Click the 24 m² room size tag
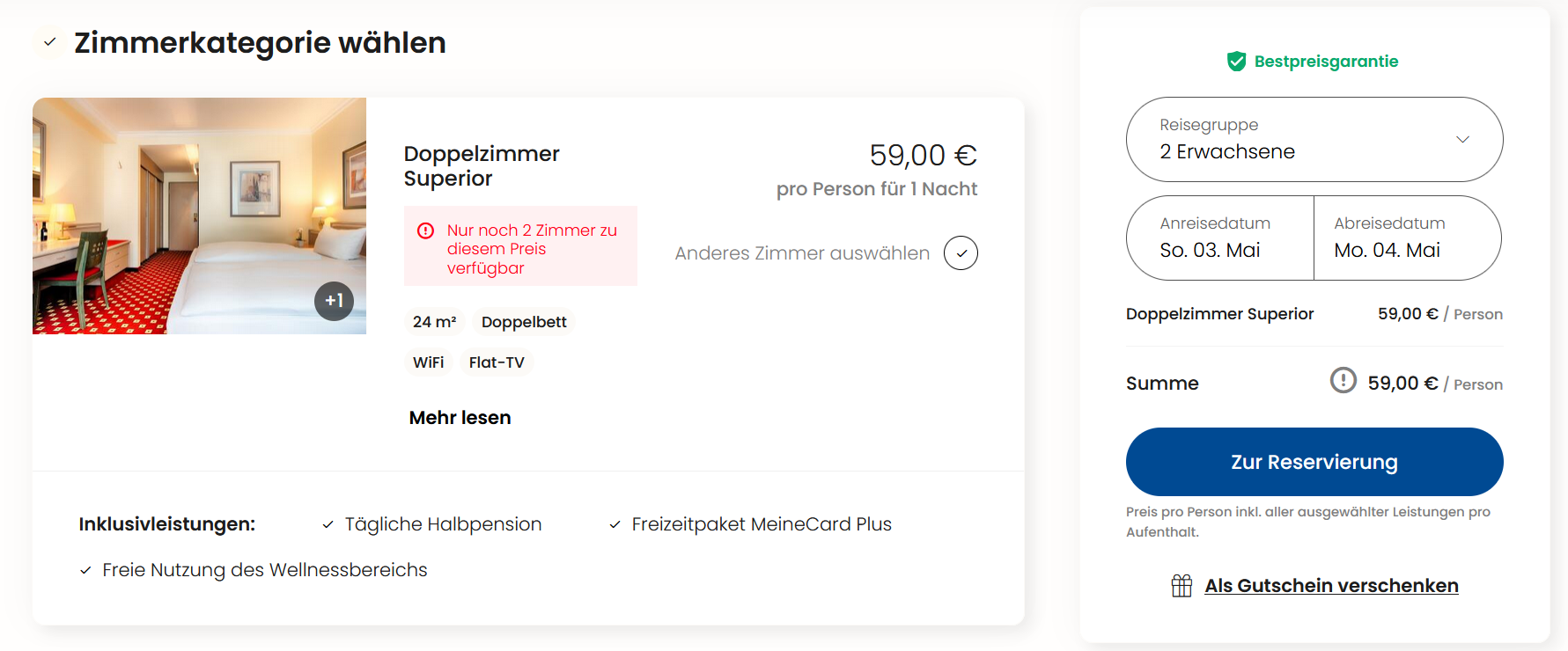This screenshot has height=651, width=1568. [434, 322]
